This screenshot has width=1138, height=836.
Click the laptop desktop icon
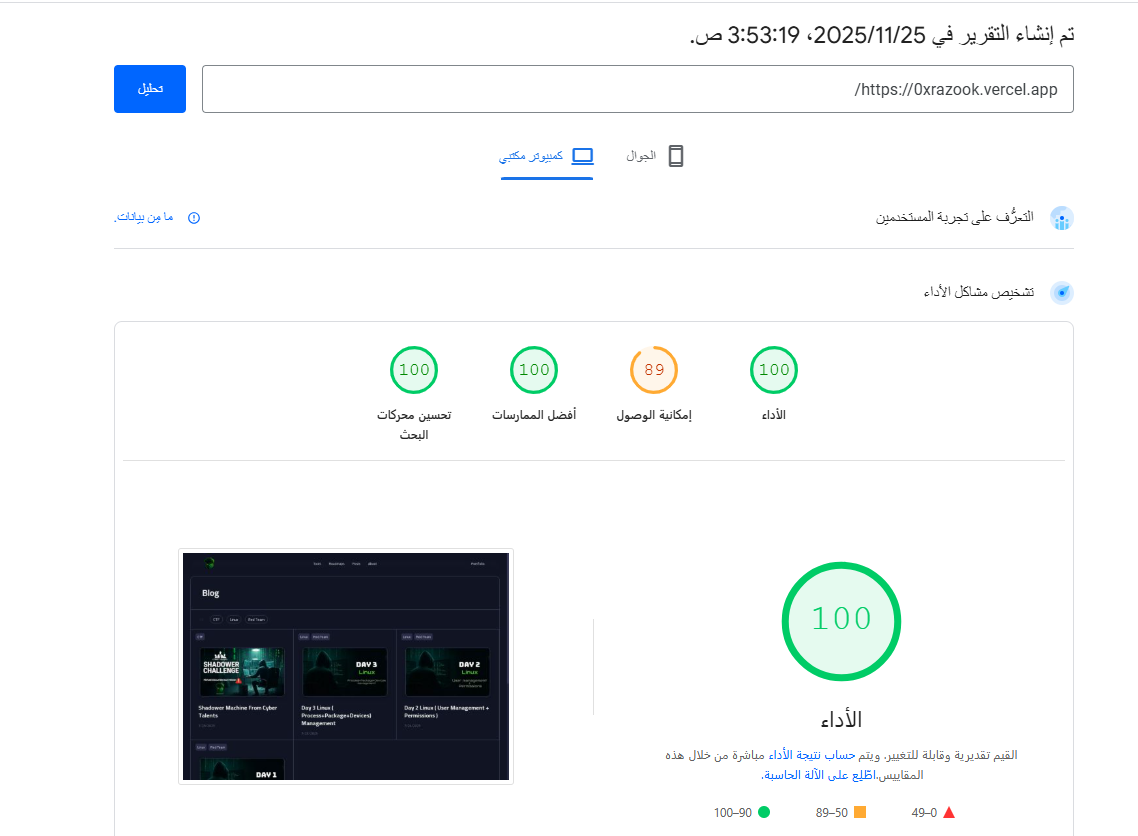(583, 156)
